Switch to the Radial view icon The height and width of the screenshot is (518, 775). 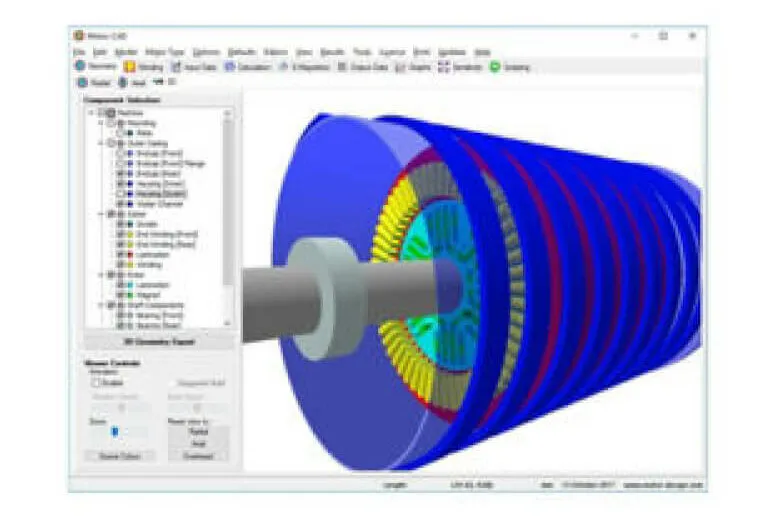click(83, 82)
